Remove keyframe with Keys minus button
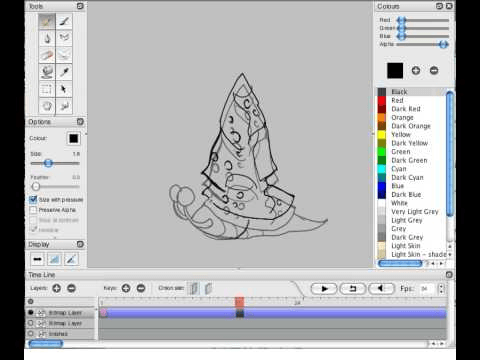Screen dimensions: 480x360 141,288
